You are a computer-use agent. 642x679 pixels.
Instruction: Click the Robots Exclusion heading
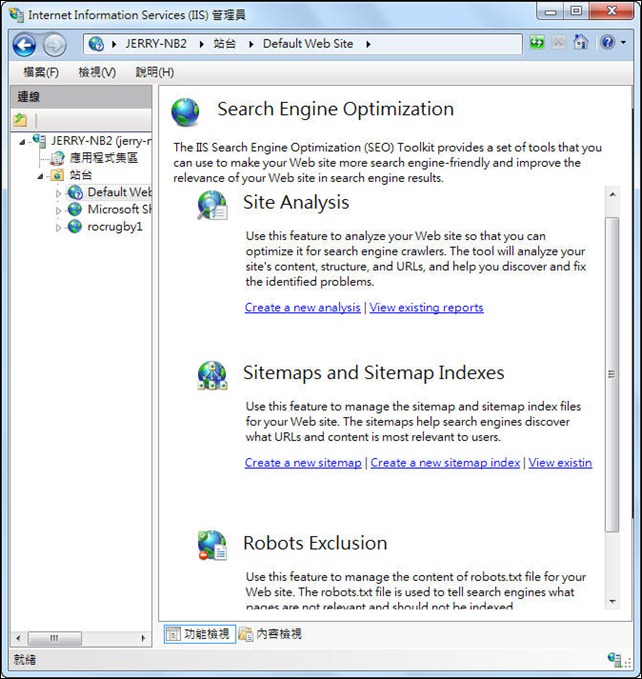(315, 543)
